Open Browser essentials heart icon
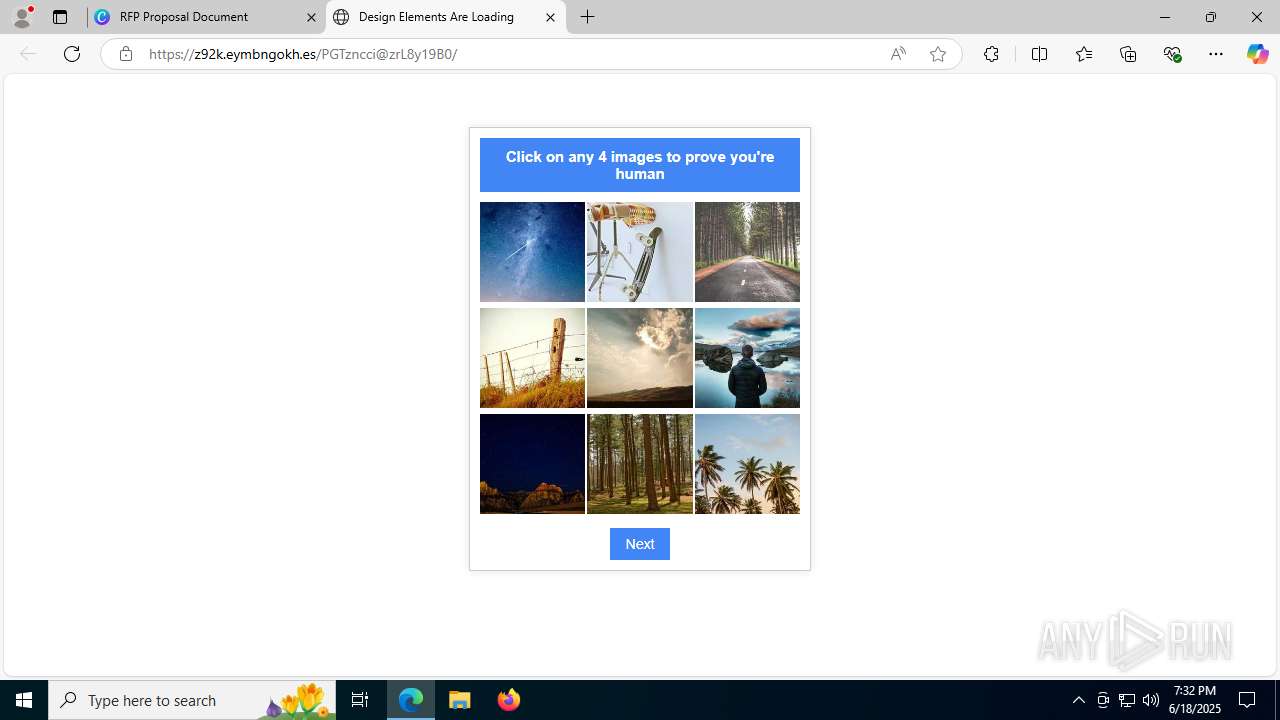The image size is (1280, 720). 1172,54
